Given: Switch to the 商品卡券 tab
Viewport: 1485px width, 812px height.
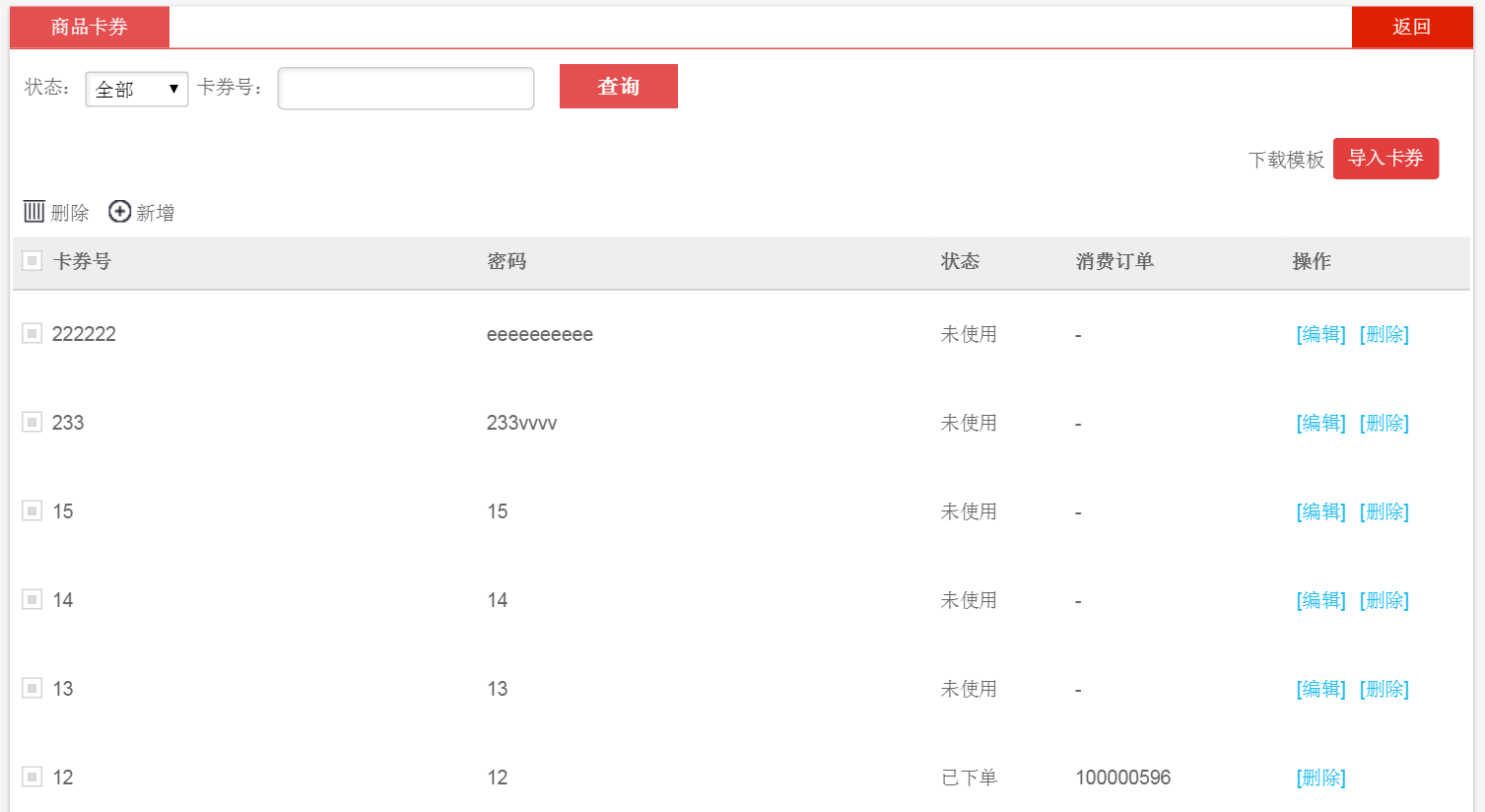Looking at the screenshot, I should pos(90,27).
